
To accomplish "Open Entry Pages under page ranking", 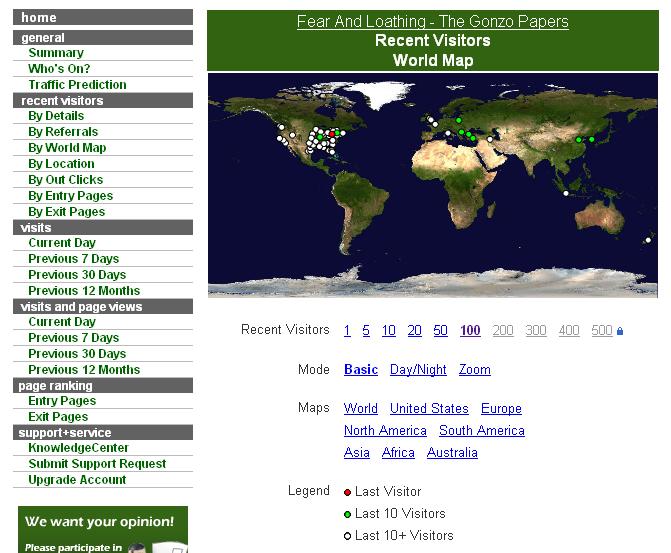I will 62,401.
